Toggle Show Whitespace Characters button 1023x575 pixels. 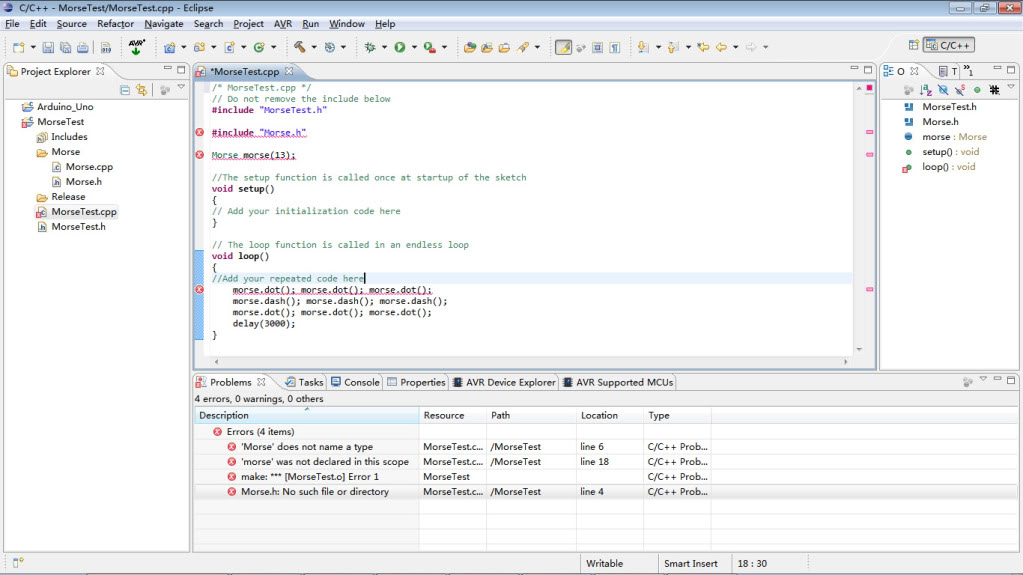pyautogui.click(x=615, y=47)
